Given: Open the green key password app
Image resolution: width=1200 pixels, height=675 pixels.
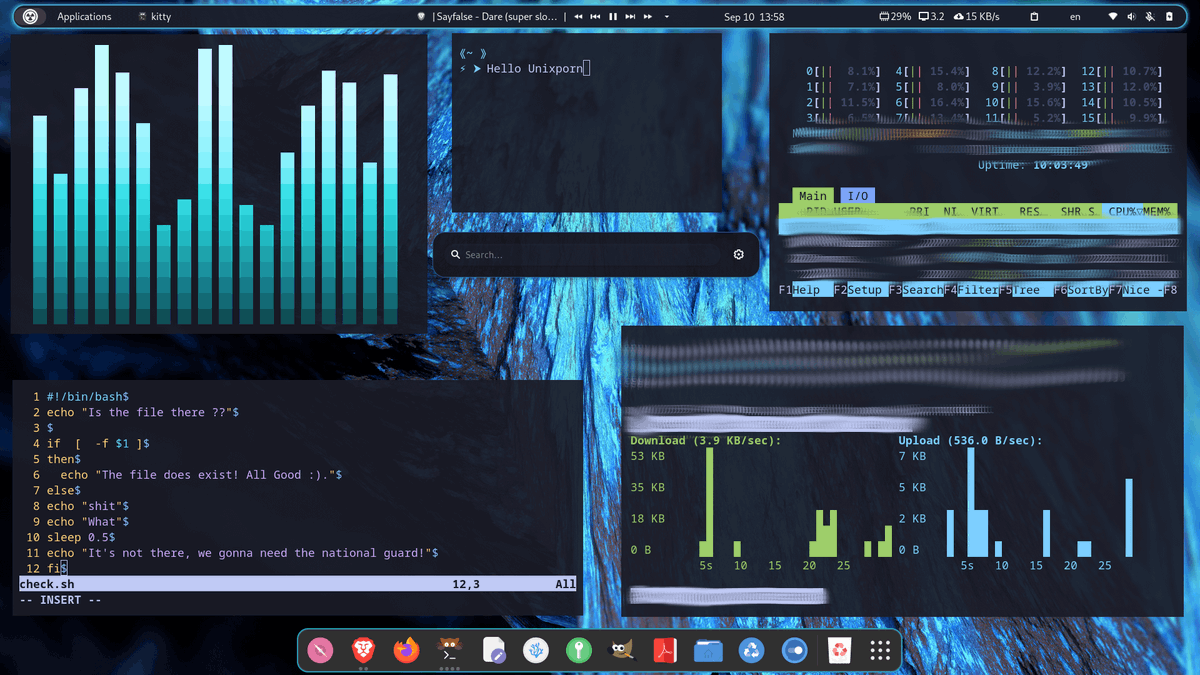Looking at the screenshot, I should (579, 651).
